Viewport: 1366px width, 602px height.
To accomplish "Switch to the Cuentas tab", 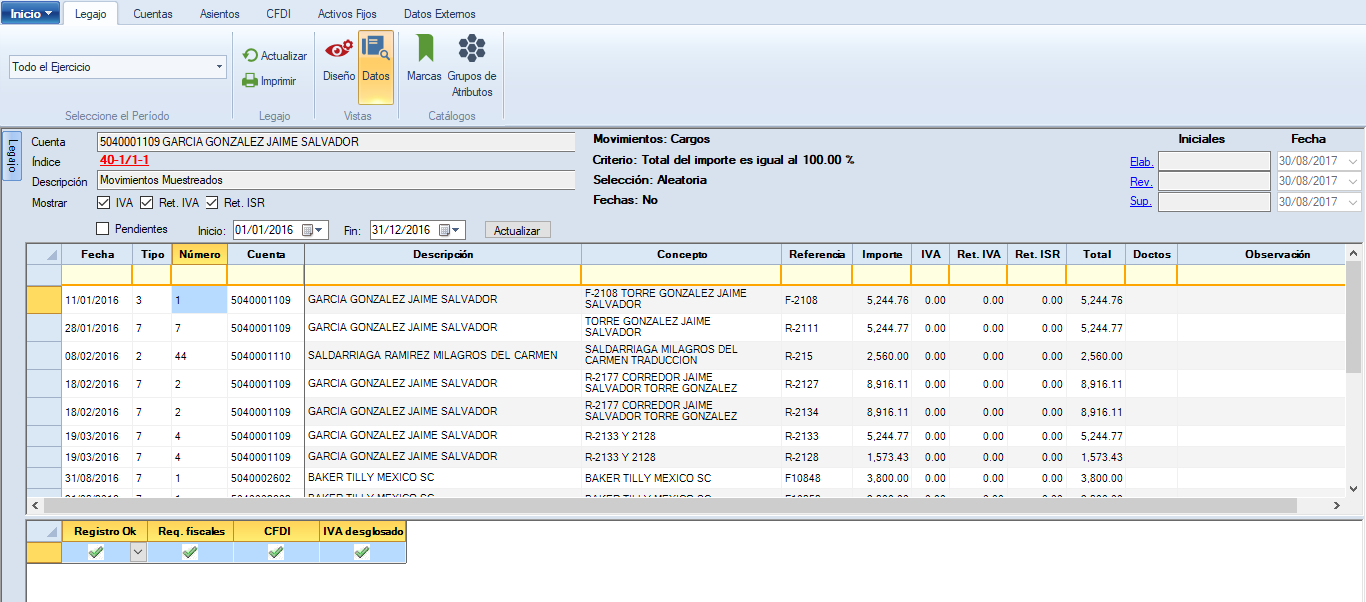I will pos(153,14).
